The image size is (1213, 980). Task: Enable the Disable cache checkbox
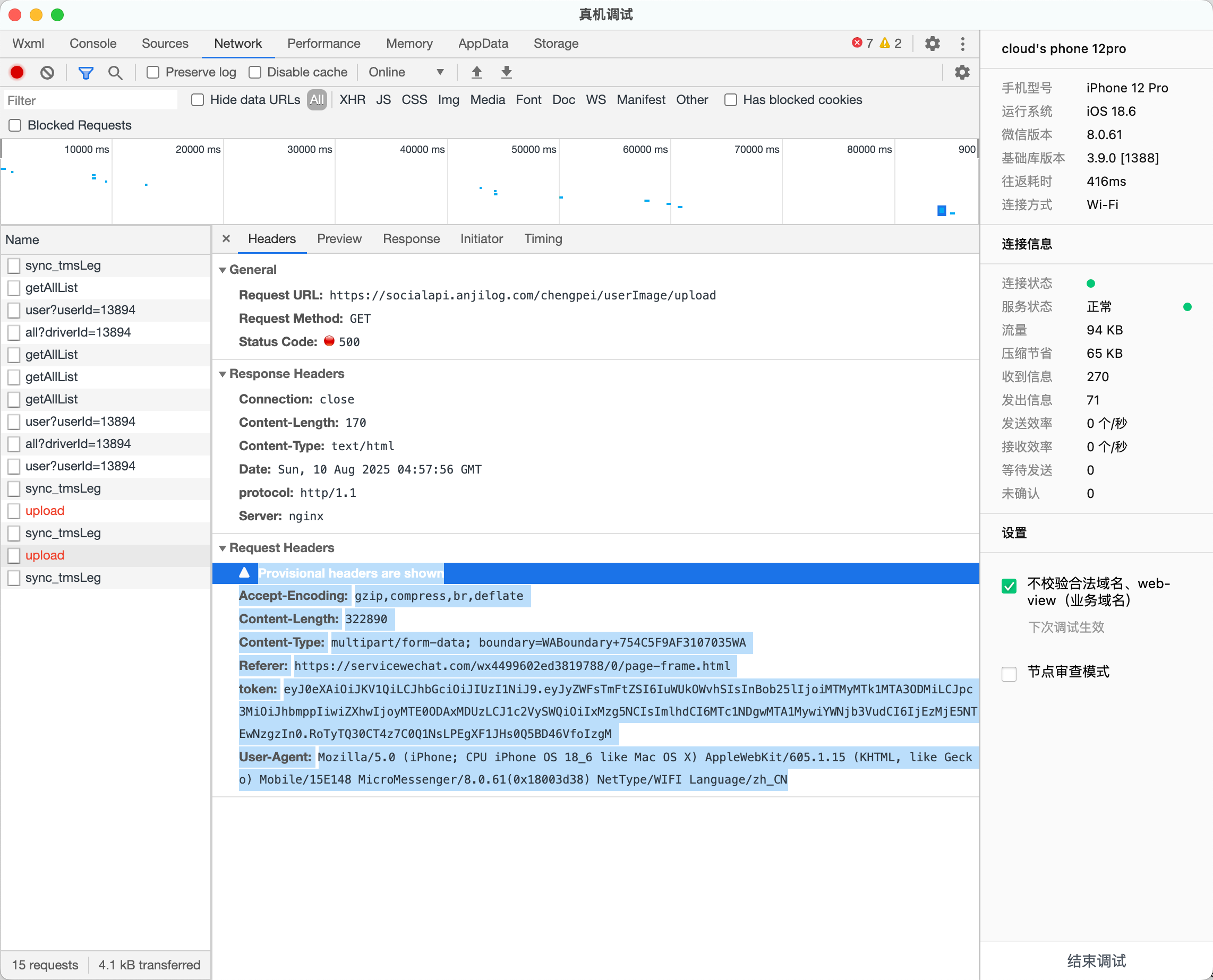tap(255, 72)
